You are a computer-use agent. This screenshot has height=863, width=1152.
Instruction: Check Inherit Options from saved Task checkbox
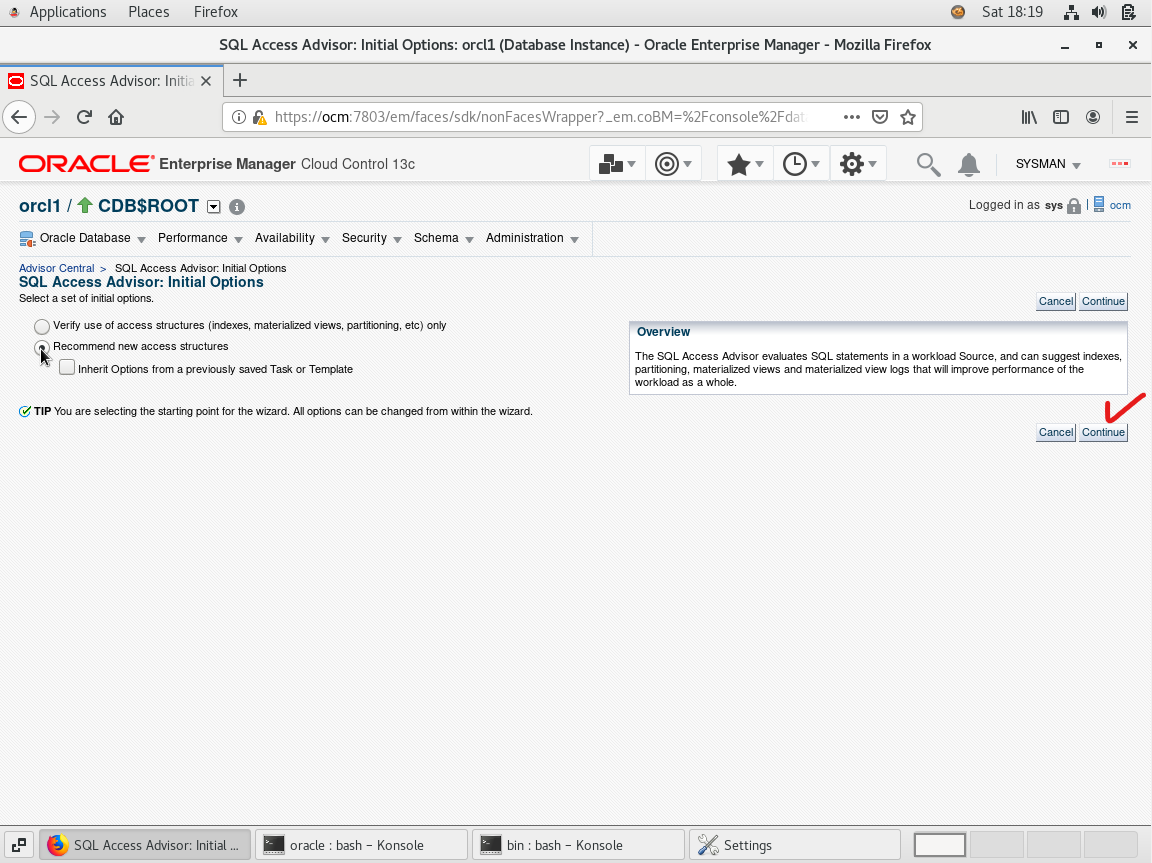click(67, 367)
